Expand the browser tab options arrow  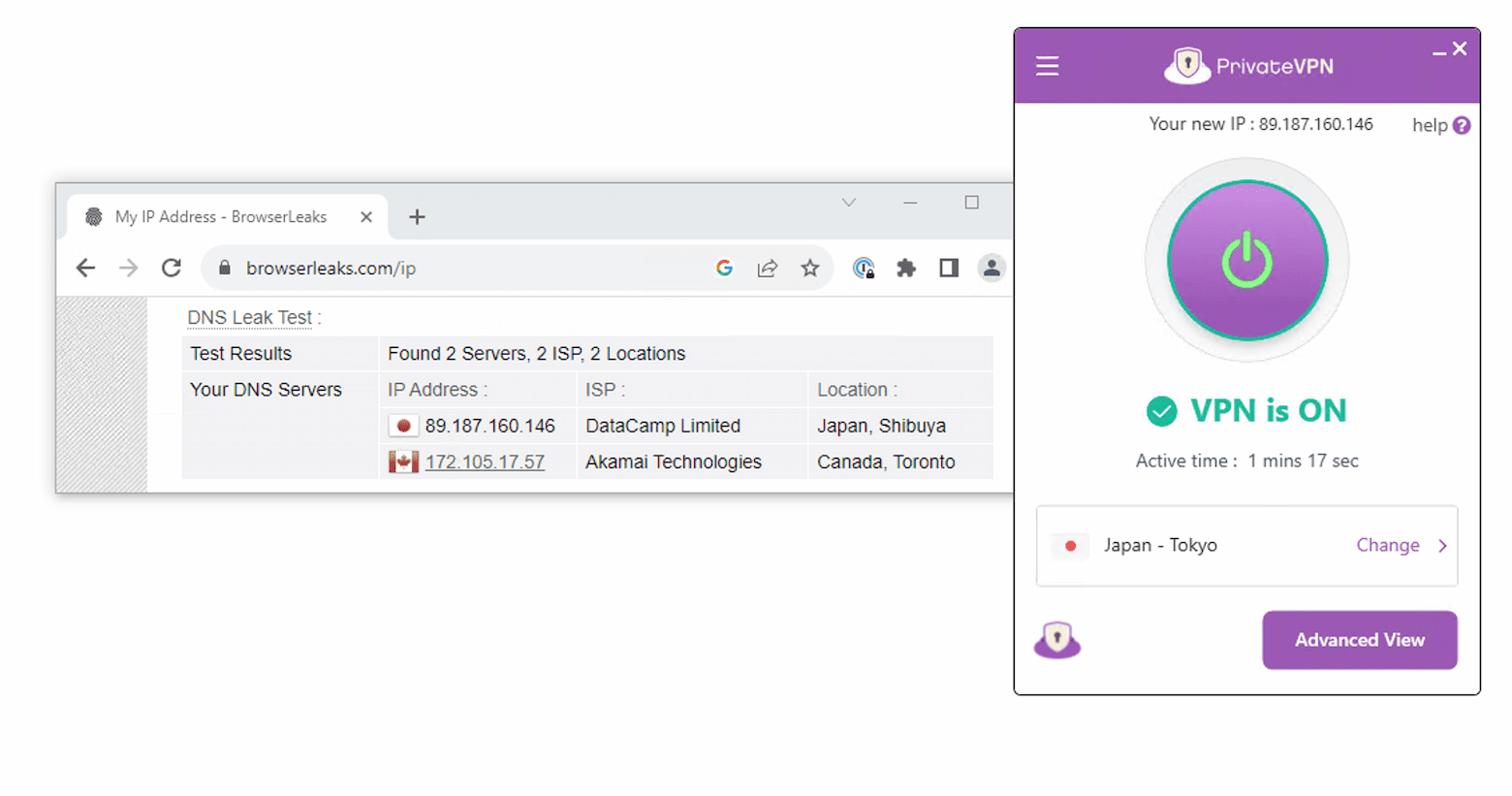click(848, 203)
